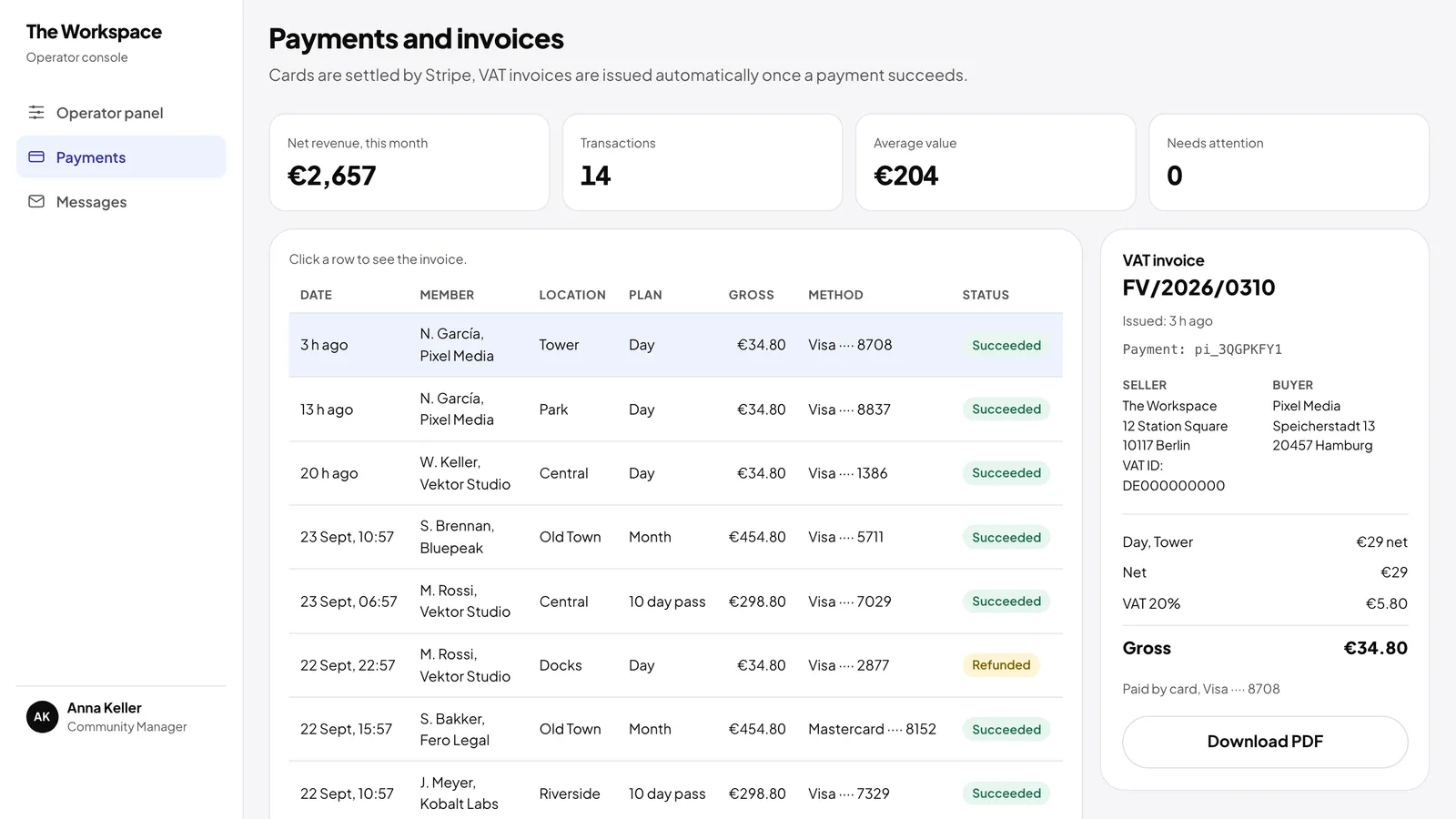Click the invoice number FV/2026/0310
Viewport: 1456px width, 819px height.
tap(1198, 288)
